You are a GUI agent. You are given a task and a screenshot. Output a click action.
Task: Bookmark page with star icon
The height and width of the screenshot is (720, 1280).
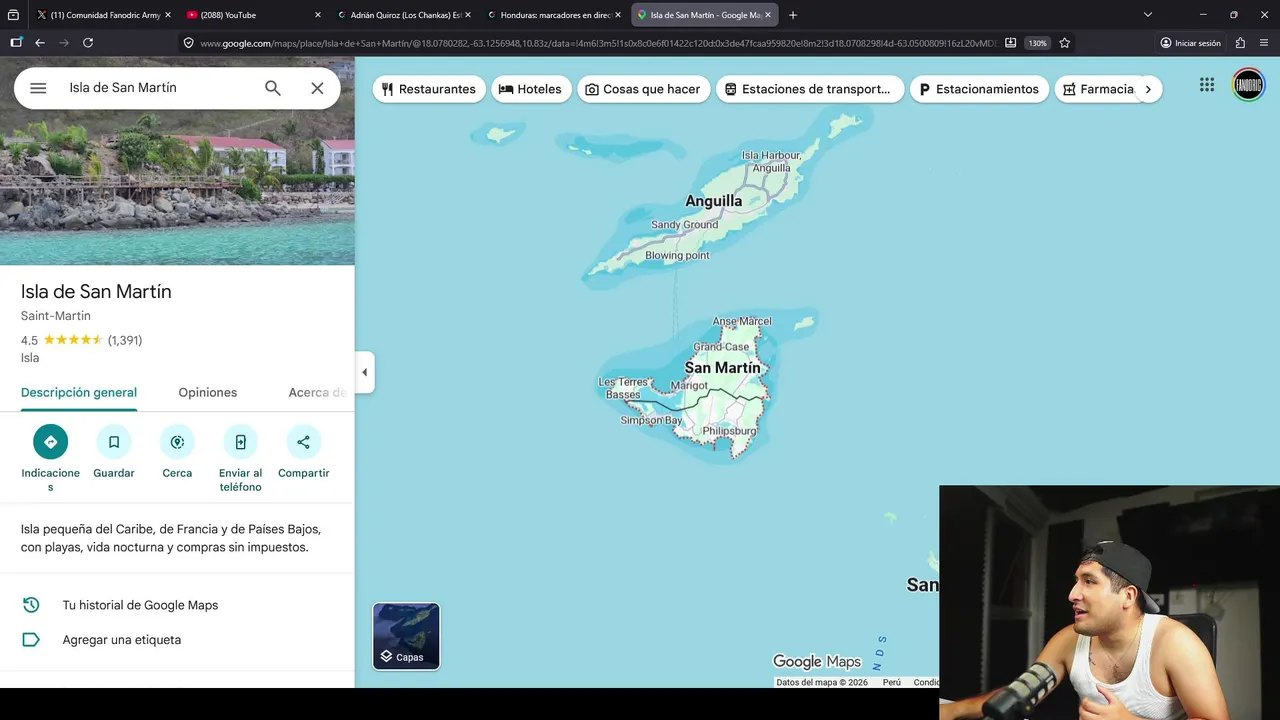[x=1064, y=43]
